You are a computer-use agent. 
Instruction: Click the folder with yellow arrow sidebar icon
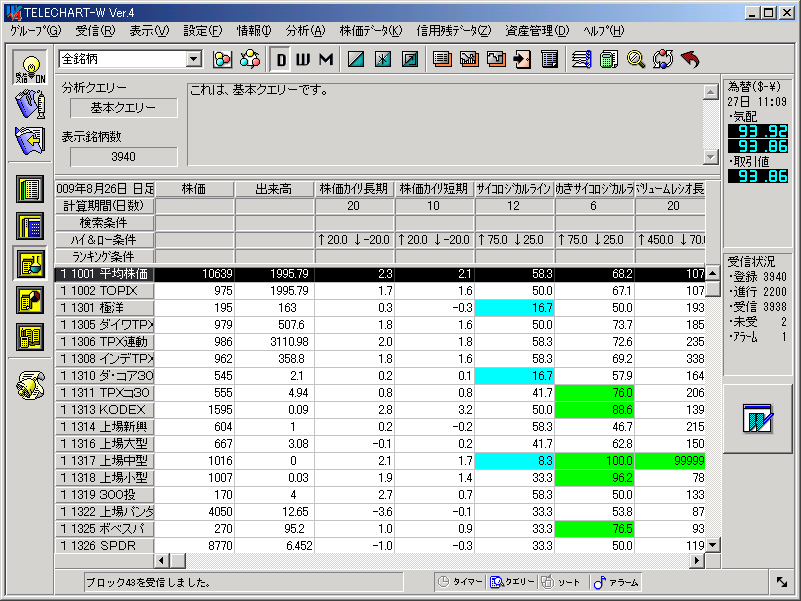pos(30,140)
